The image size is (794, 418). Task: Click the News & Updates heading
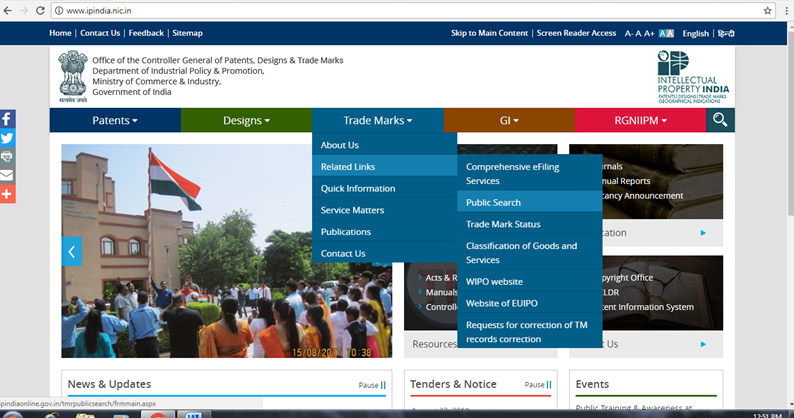click(109, 384)
